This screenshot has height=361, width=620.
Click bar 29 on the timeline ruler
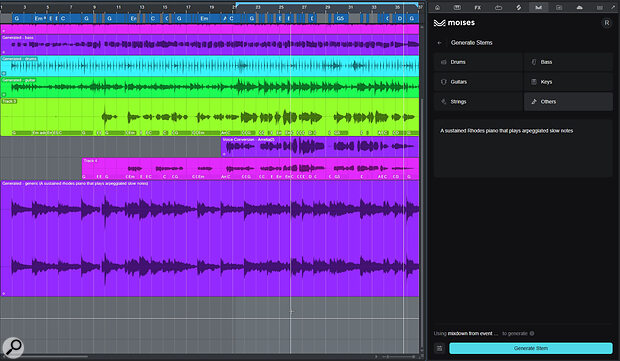tap(327, 7)
